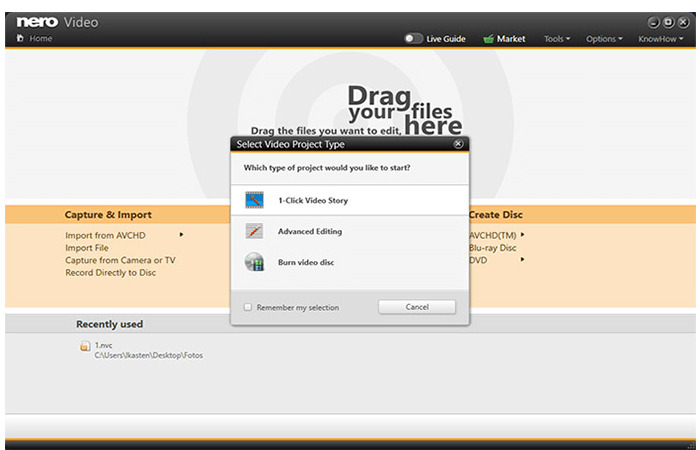Open the Options dropdown menu
The width and height of the screenshot is (700, 450).
point(604,39)
